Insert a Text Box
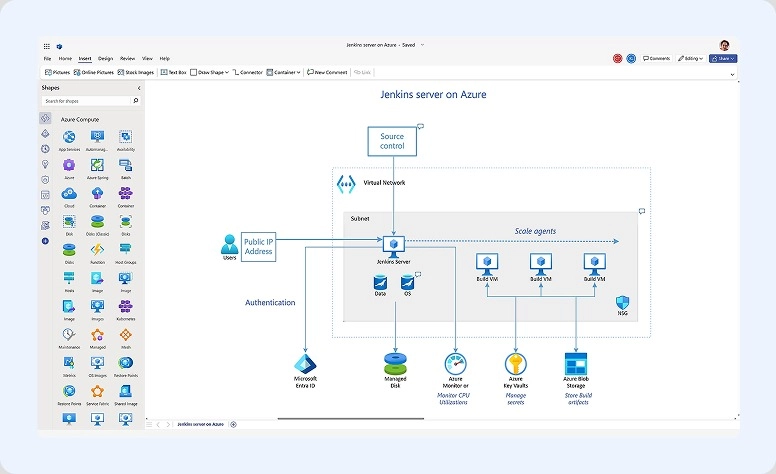 tap(174, 72)
